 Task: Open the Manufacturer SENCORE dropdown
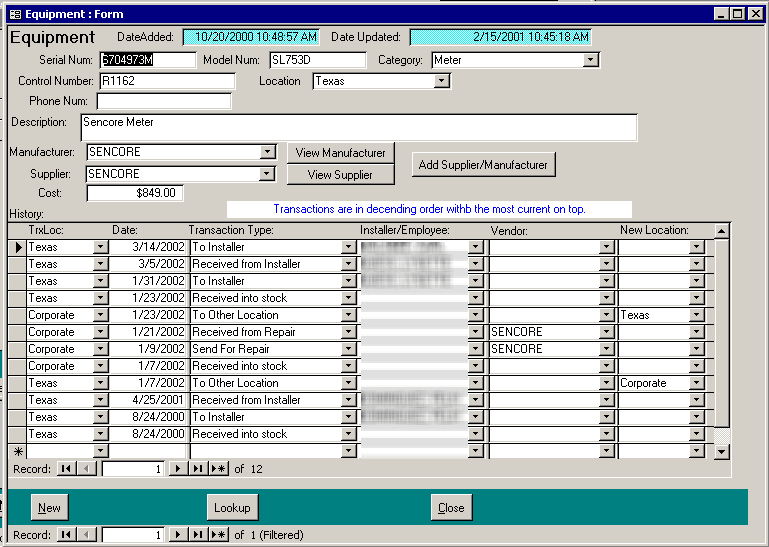point(267,152)
